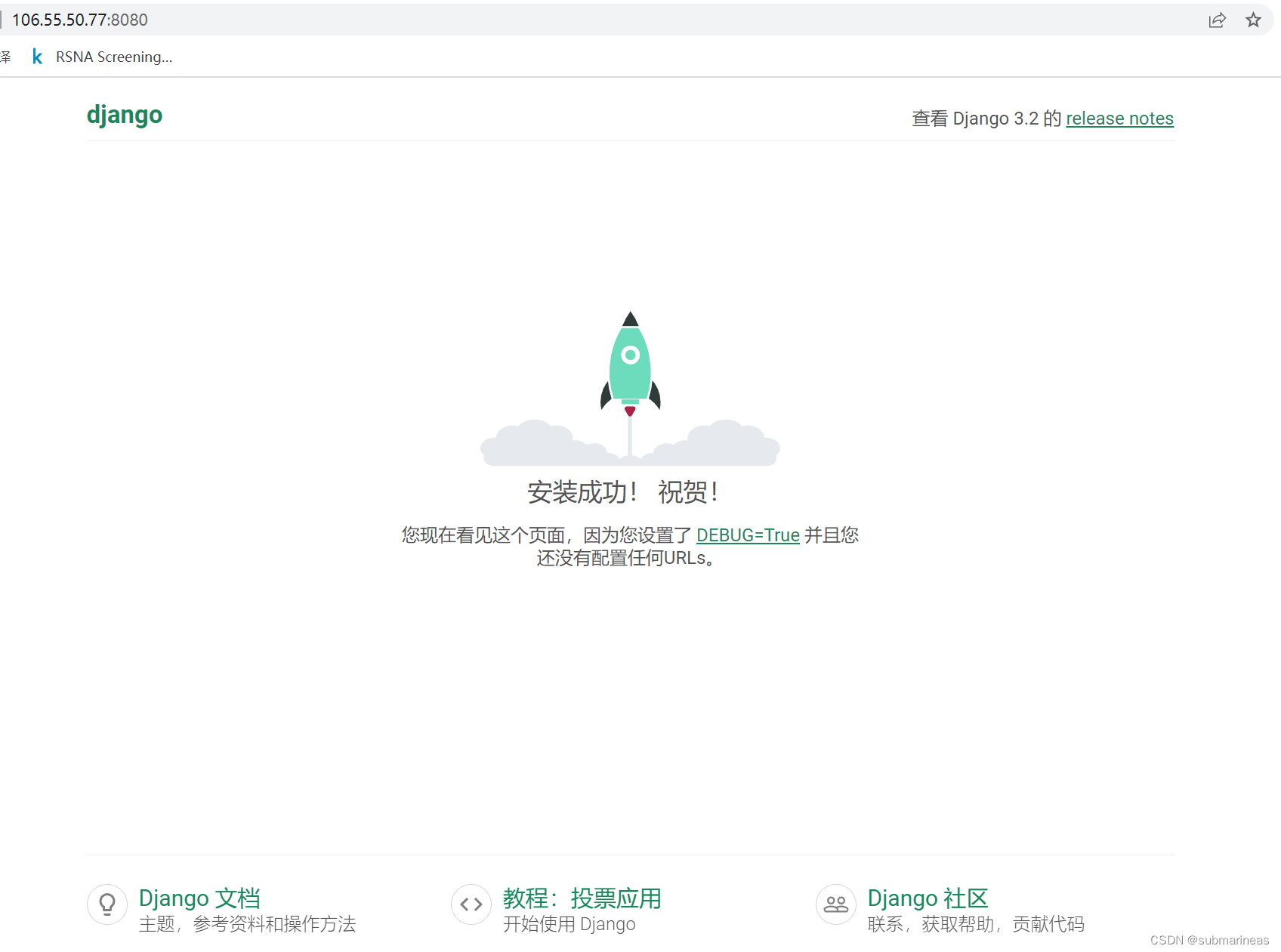This screenshot has height=952, width=1281.
Task: Bookmark this page with the star icon
Action: [x=1253, y=20]
